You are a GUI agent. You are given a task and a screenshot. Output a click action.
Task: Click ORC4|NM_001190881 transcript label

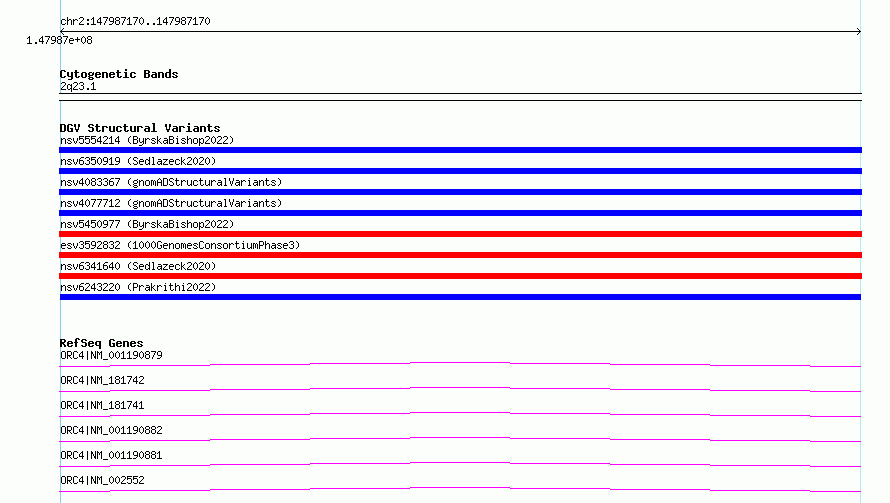coord(111,455)
